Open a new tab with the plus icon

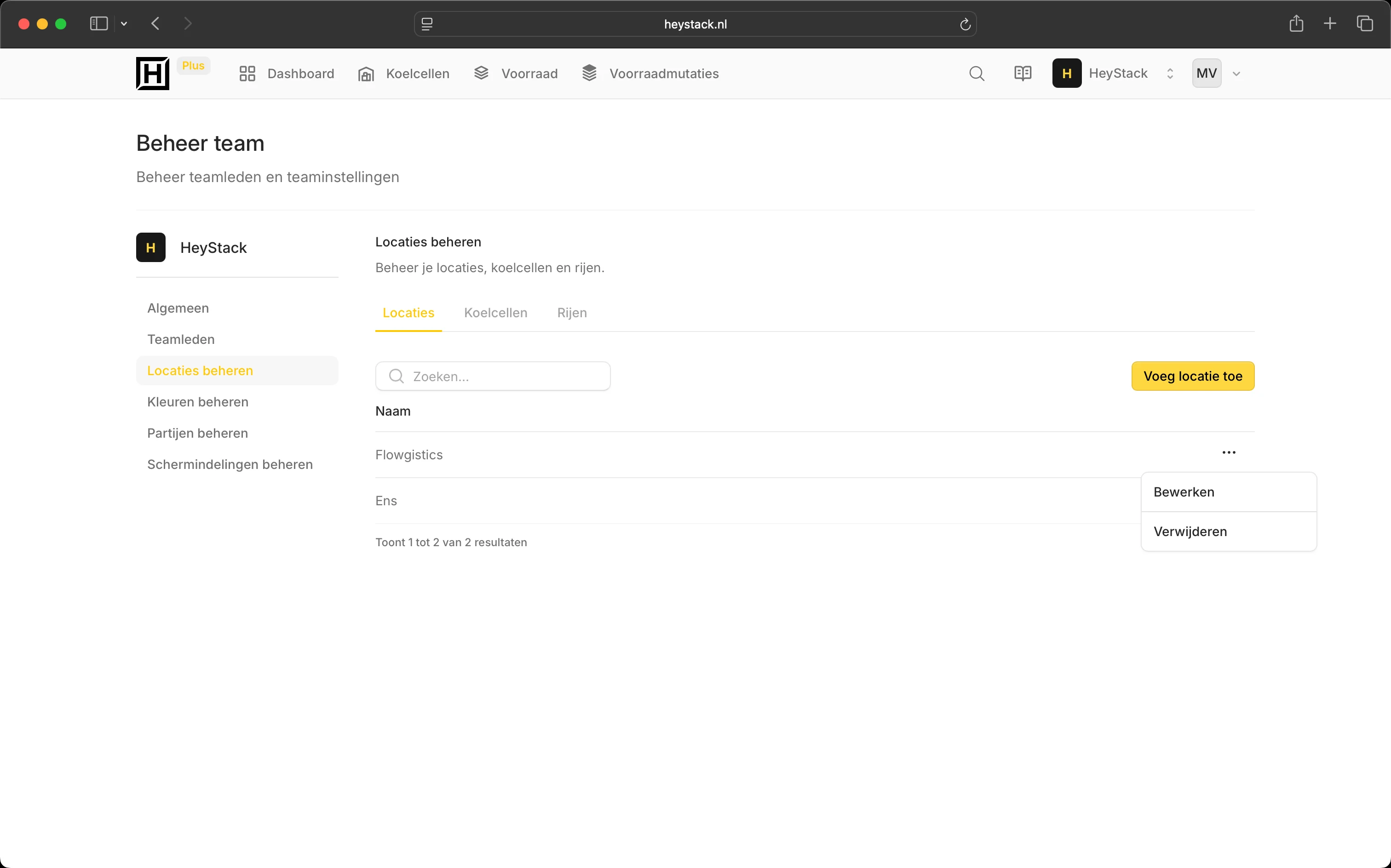[x=1329, y=23]
